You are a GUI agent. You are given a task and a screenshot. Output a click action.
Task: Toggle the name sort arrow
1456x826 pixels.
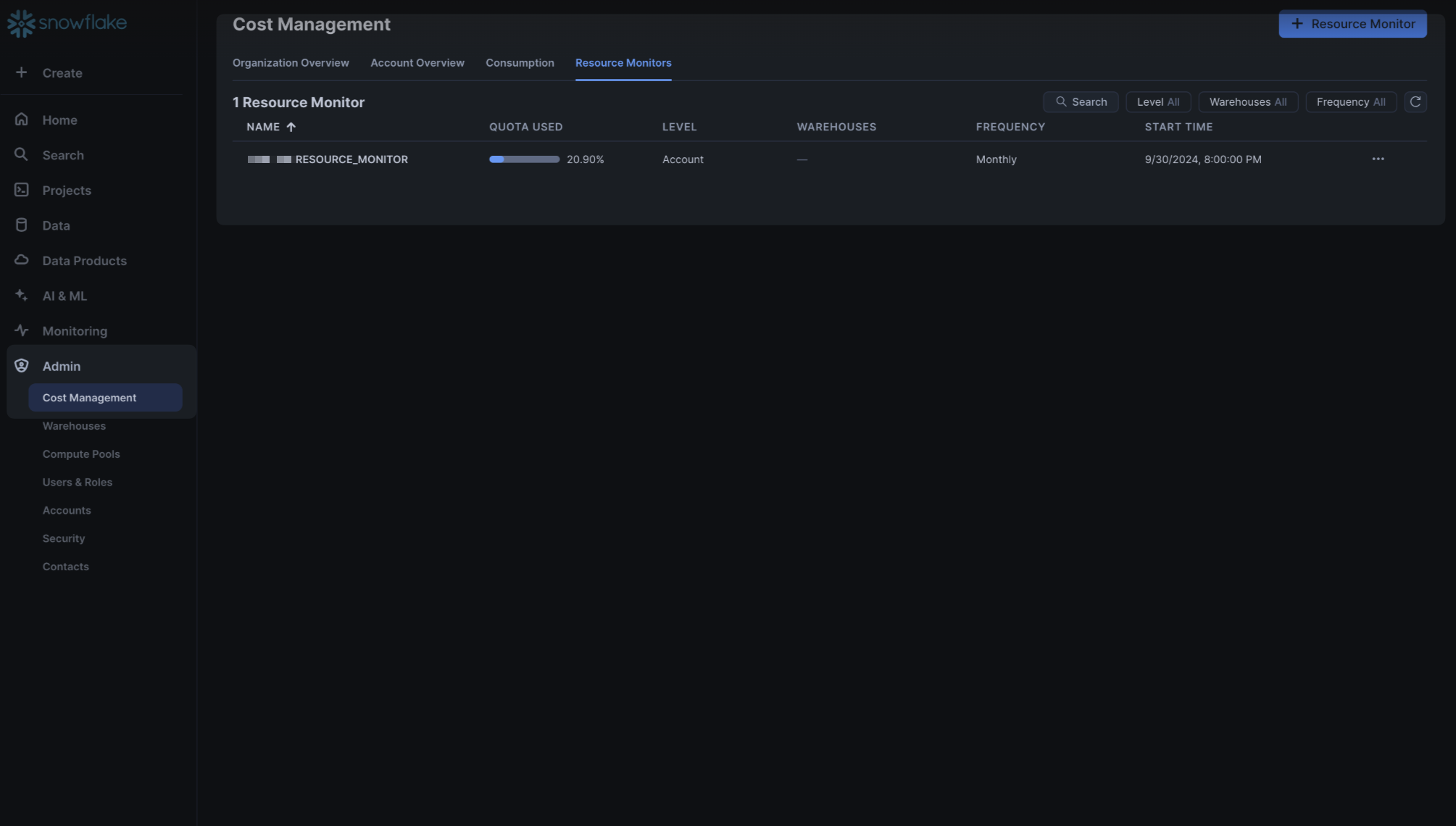point(291,127)
